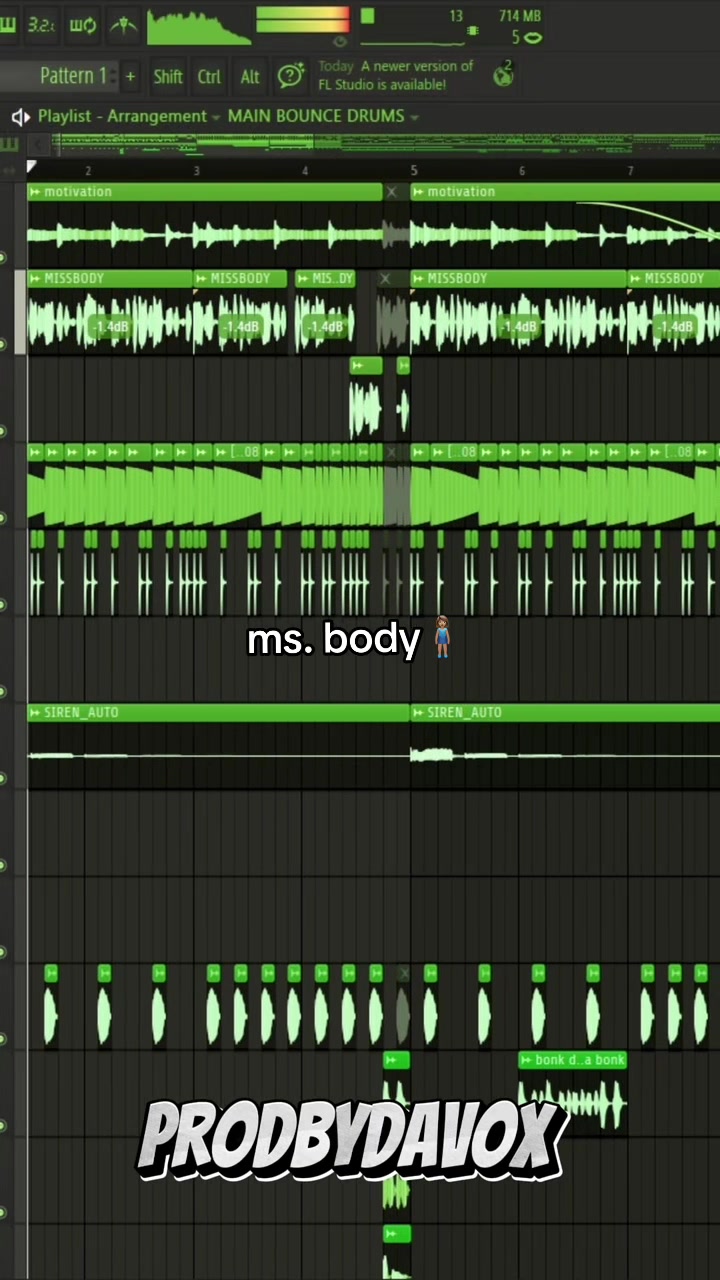The width and height of the screenshot is (720, 1280).
Task: Click the fade curve on second motivation clip
Action: pos(650,217)
